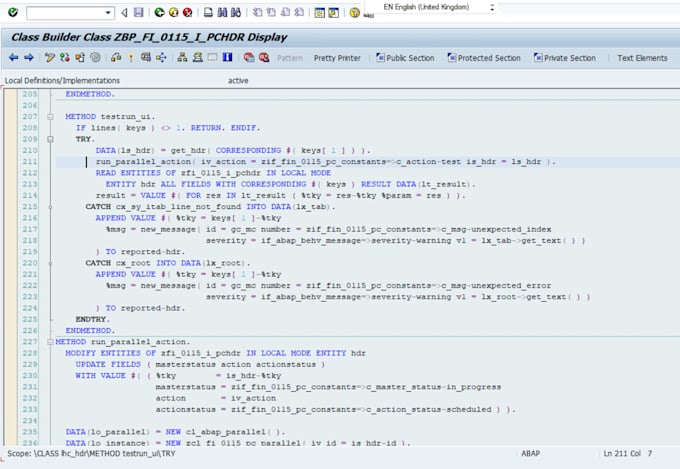Image resolution: width=680 pixels, height=469 pixels.
Task: Click the blue next object arrow
Action: pyautogui.click(x=29, y=58)
